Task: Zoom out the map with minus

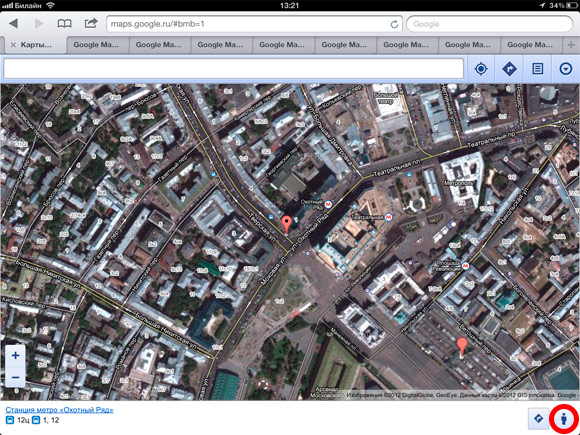Action: coord(15,377)
